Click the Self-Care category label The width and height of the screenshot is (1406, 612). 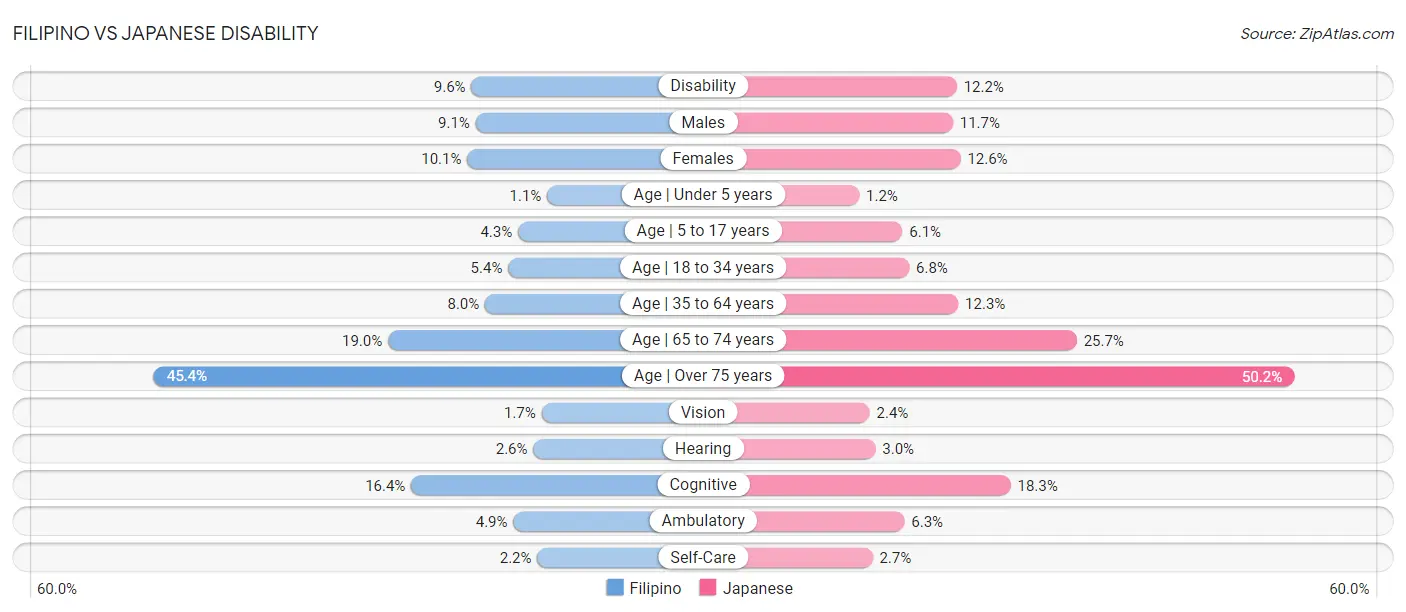703,557
